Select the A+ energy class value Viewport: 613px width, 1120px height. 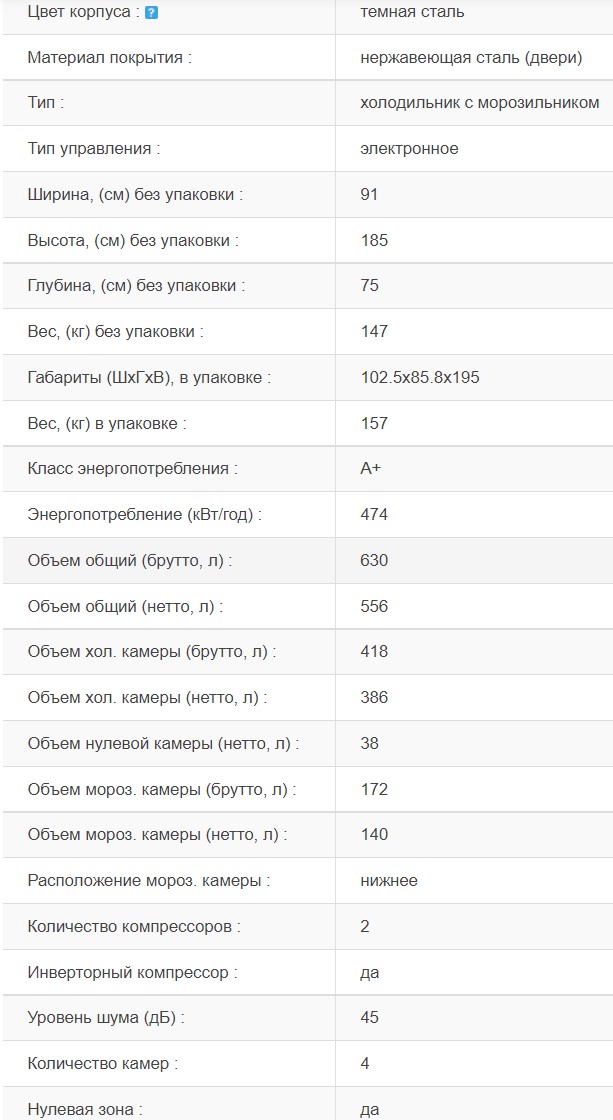point(371,469)
